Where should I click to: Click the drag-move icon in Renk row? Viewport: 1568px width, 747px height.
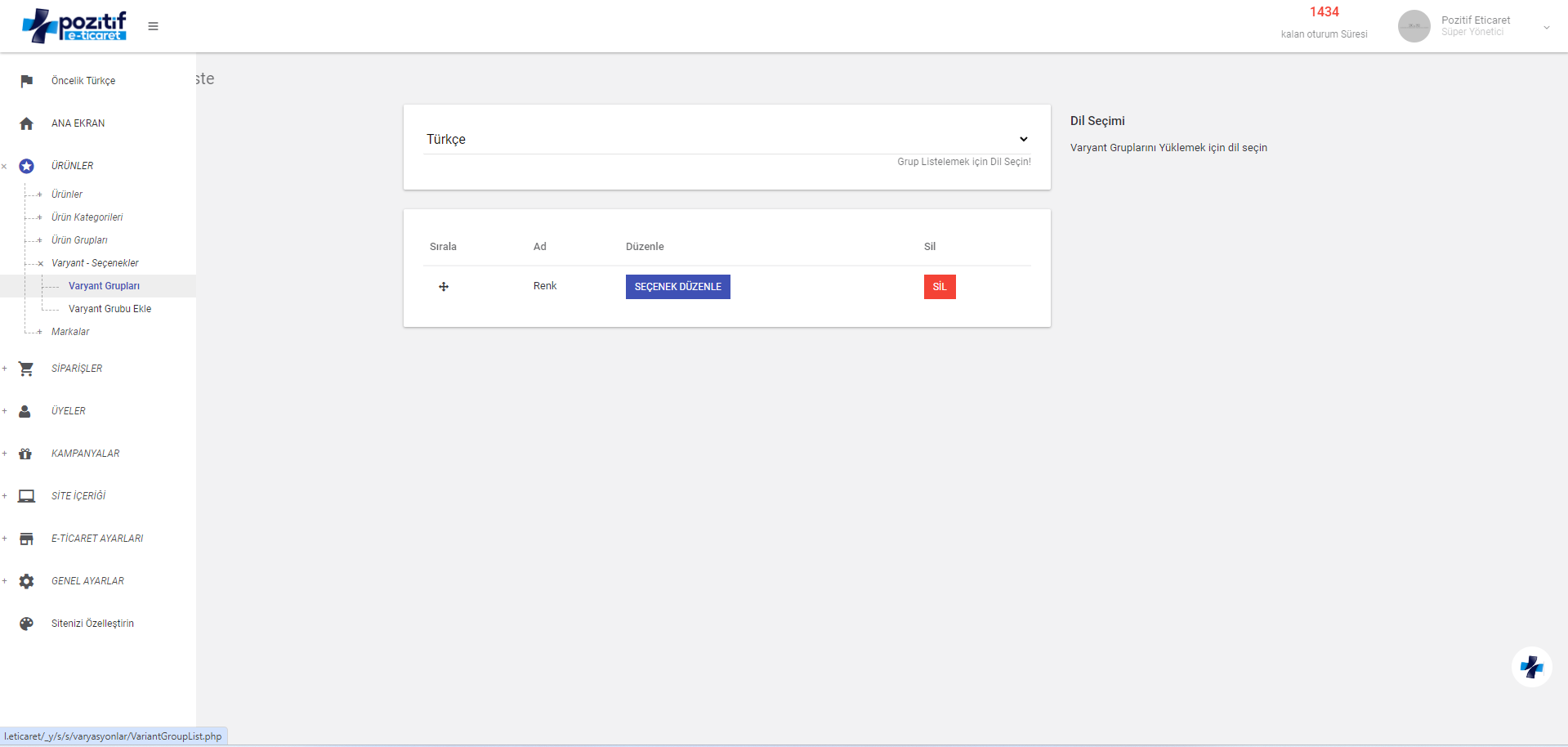point(444,287)
